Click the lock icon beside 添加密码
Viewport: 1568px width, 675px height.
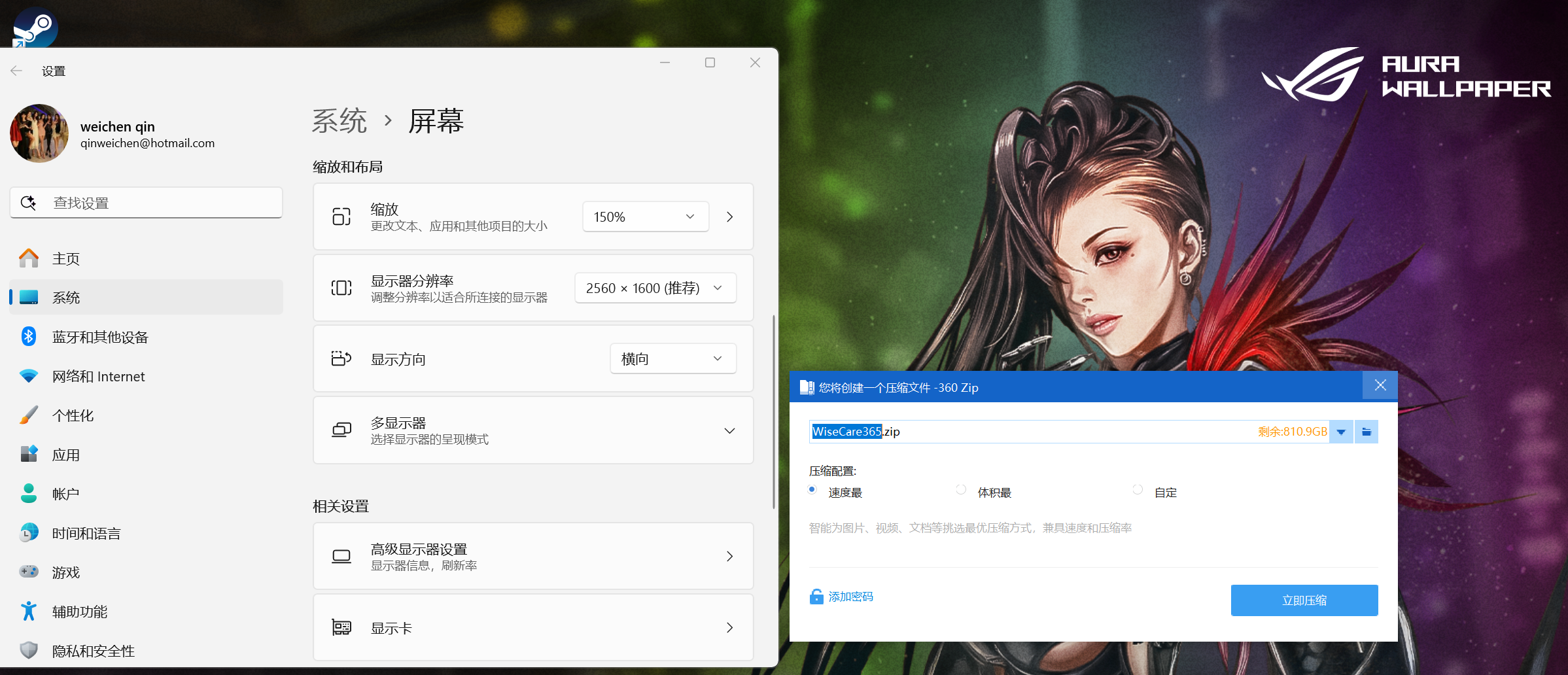pyautogui.click(x=816, y=597)
